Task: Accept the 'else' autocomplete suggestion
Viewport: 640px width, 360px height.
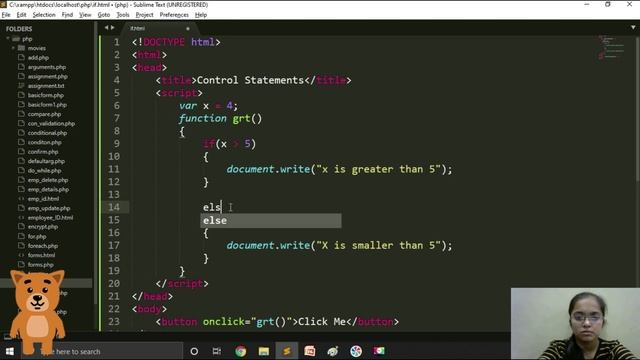Action: [x=271, y=220]
